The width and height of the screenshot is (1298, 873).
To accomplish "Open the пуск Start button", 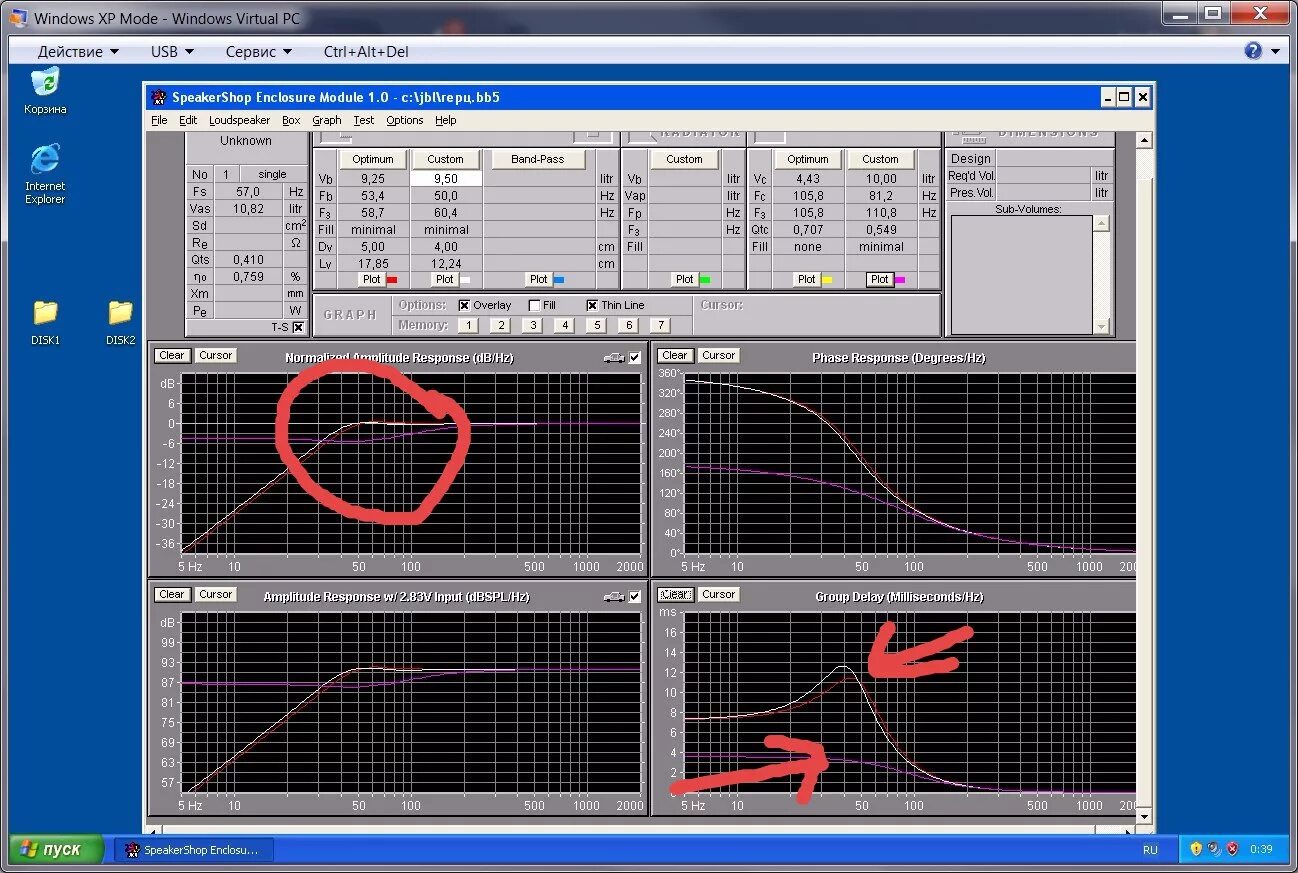I will [54, 849].
